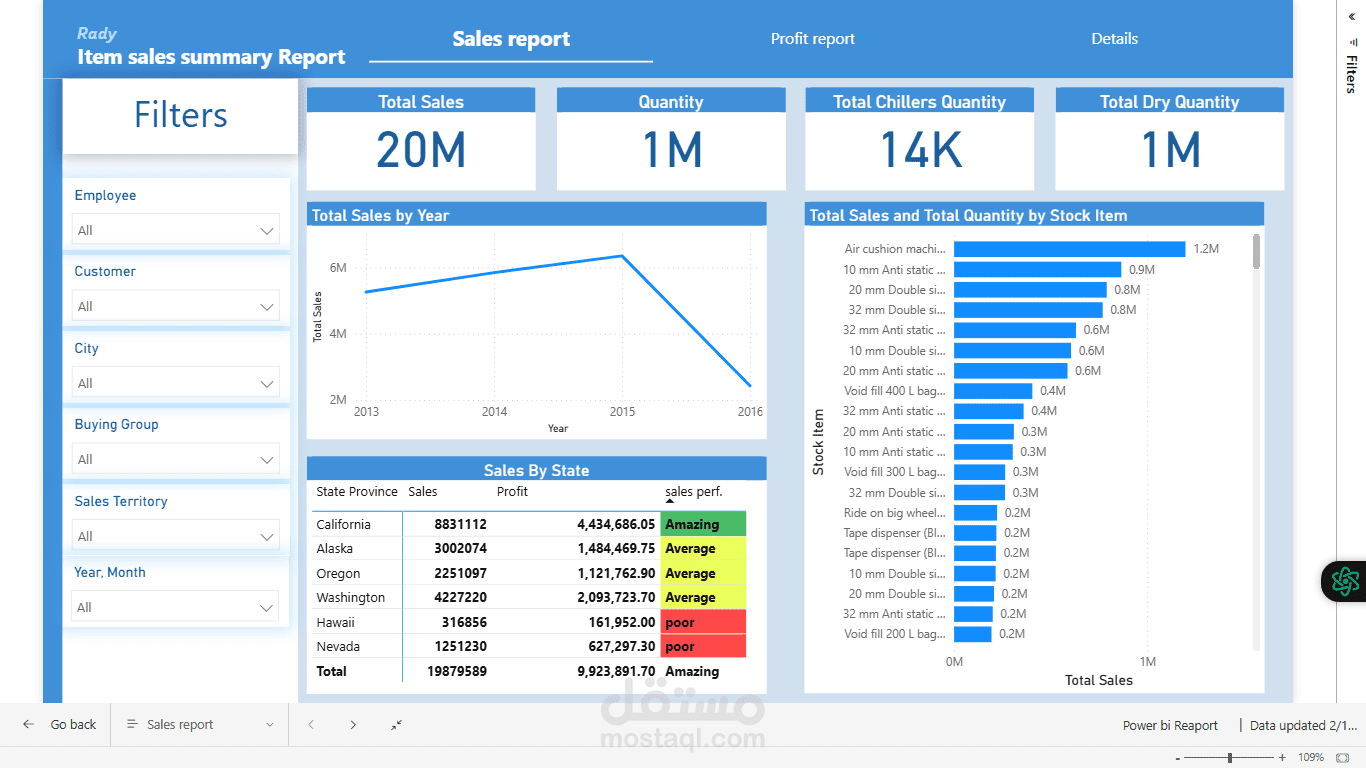
Task: Go to the next page with the right chevron
Action: point(353,724)
